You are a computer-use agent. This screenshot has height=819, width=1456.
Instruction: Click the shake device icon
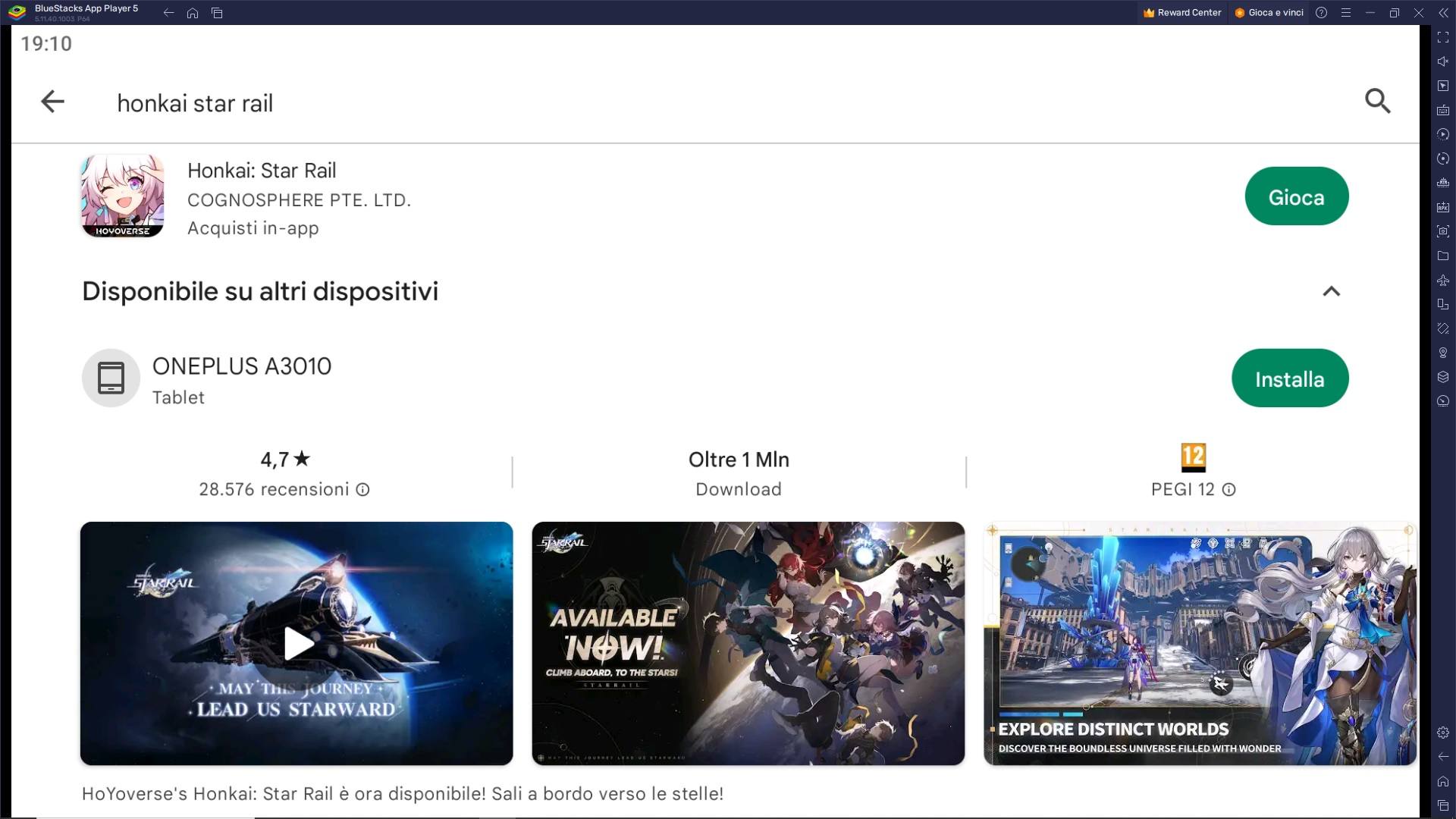(1443, 328)
